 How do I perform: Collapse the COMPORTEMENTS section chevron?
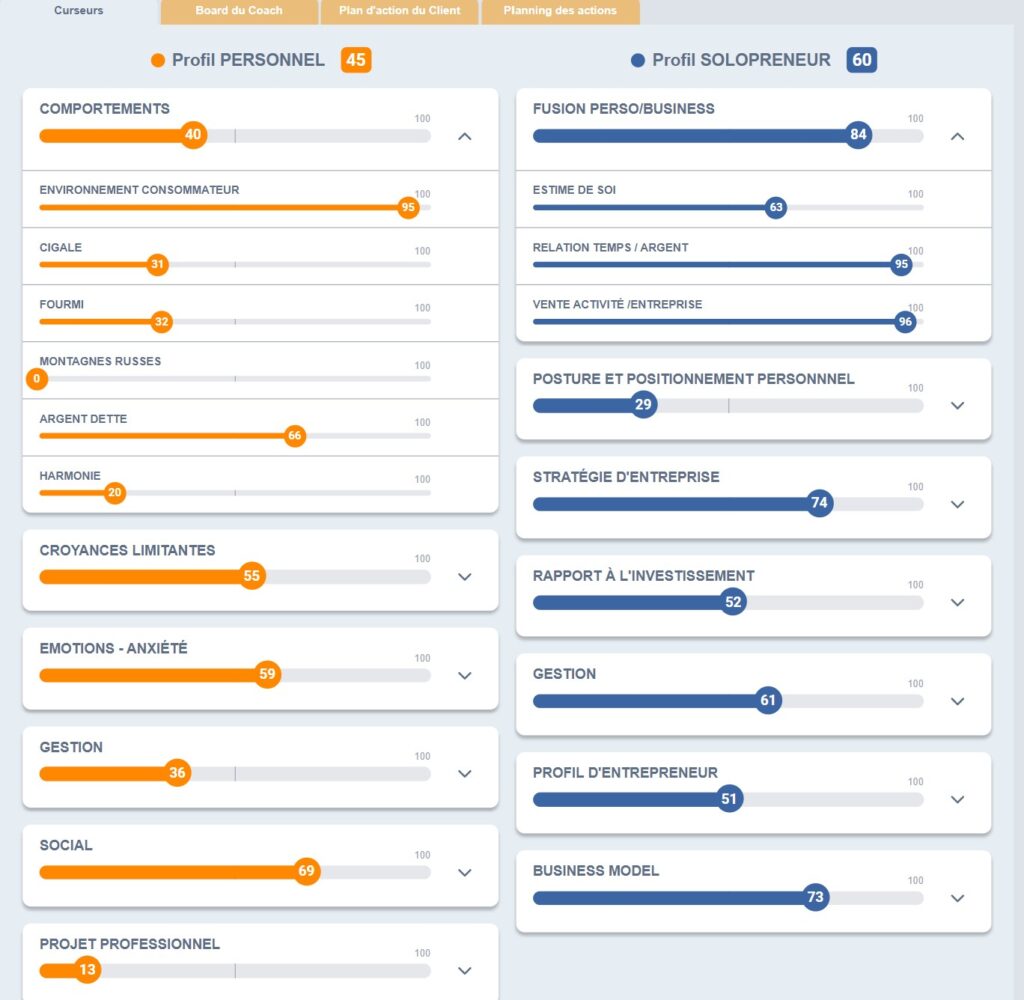pos(464,136)
